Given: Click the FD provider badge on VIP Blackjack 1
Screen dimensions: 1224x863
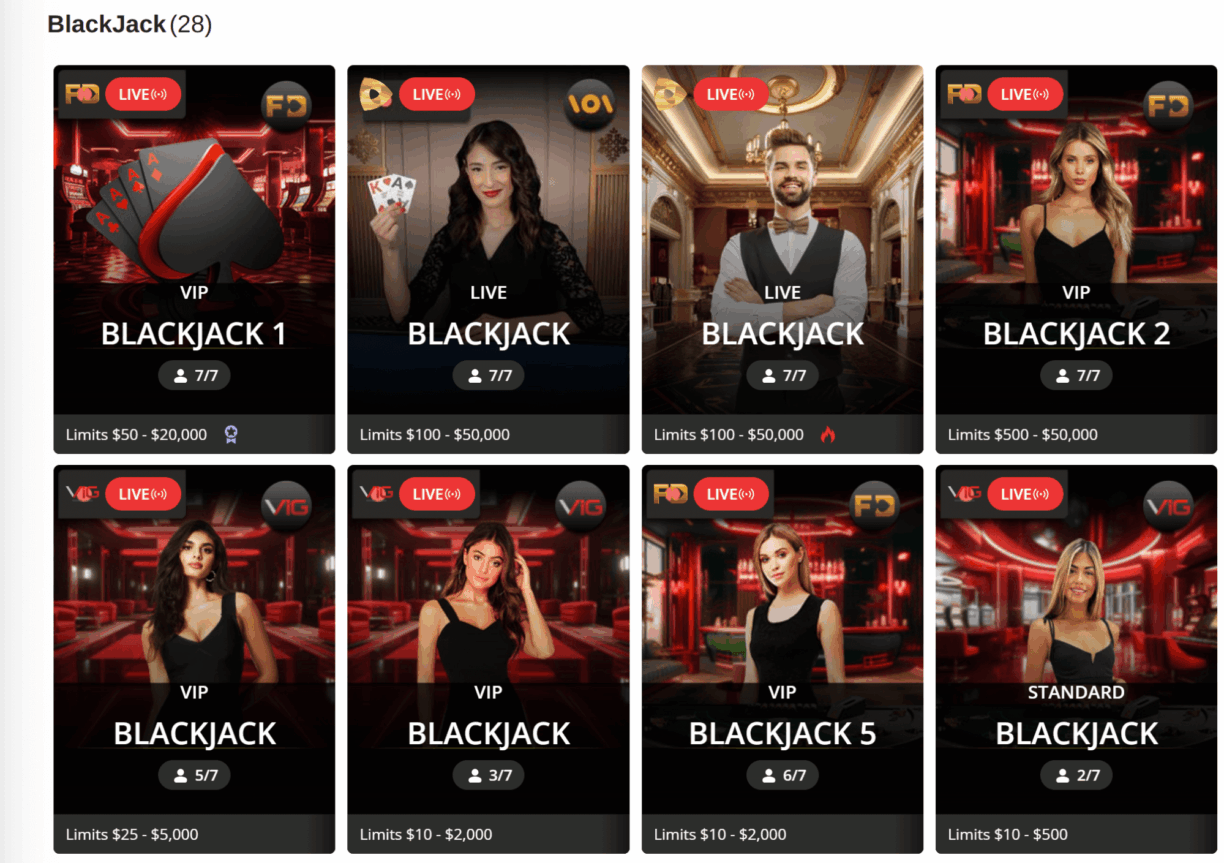Looking at the screenshot, I should click(287, 104).
